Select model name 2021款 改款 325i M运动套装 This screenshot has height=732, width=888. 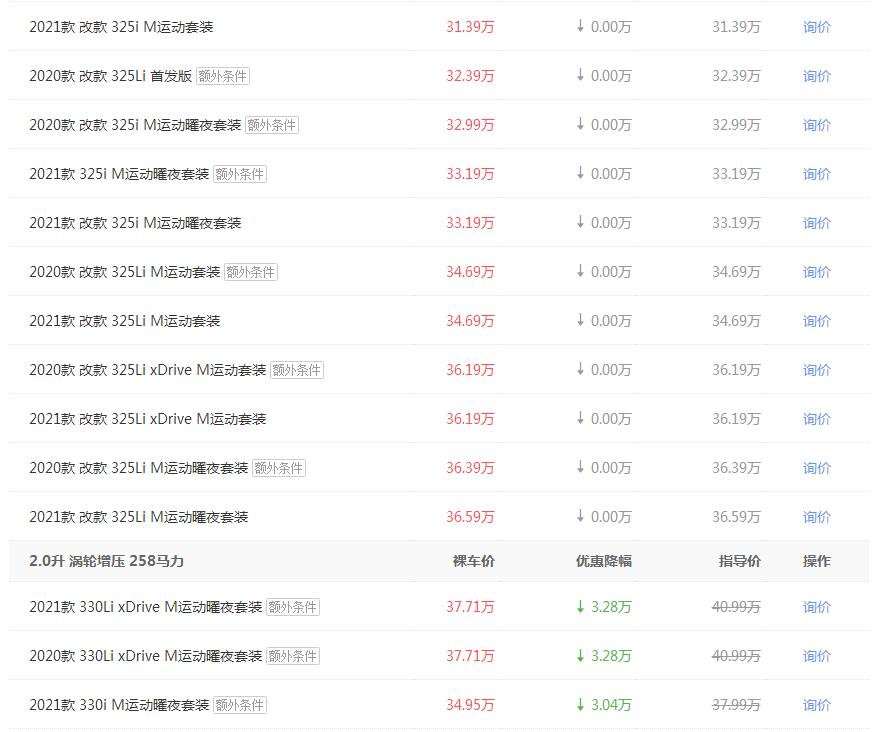121,27
